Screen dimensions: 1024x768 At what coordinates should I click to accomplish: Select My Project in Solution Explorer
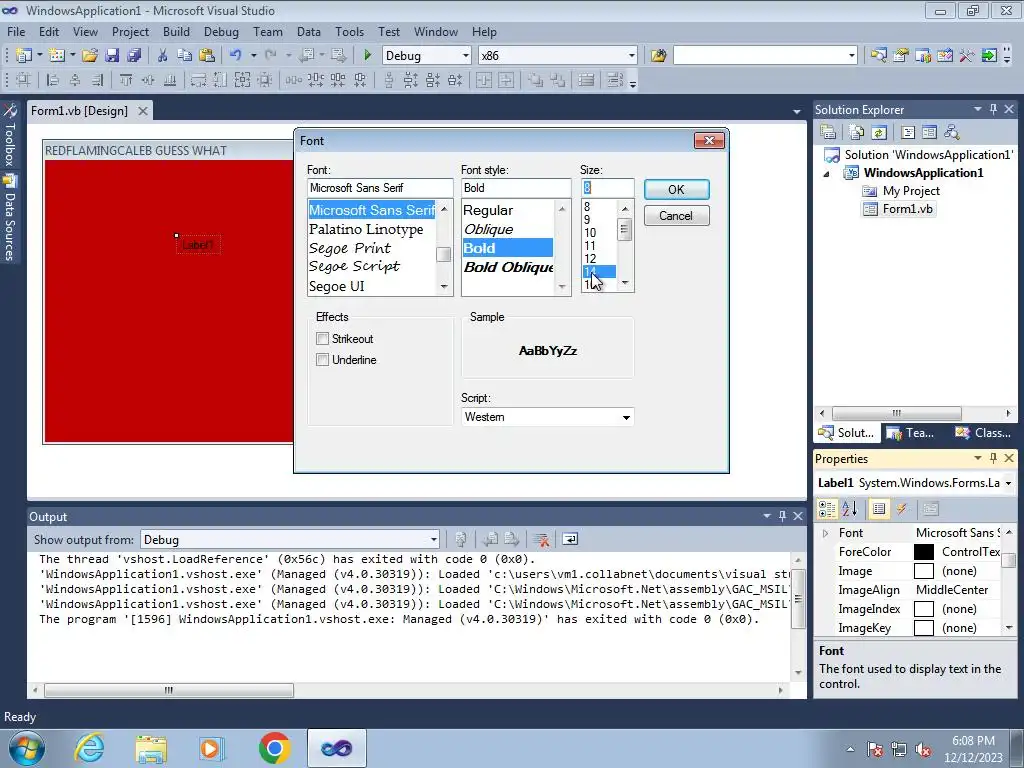coord(910,191)
